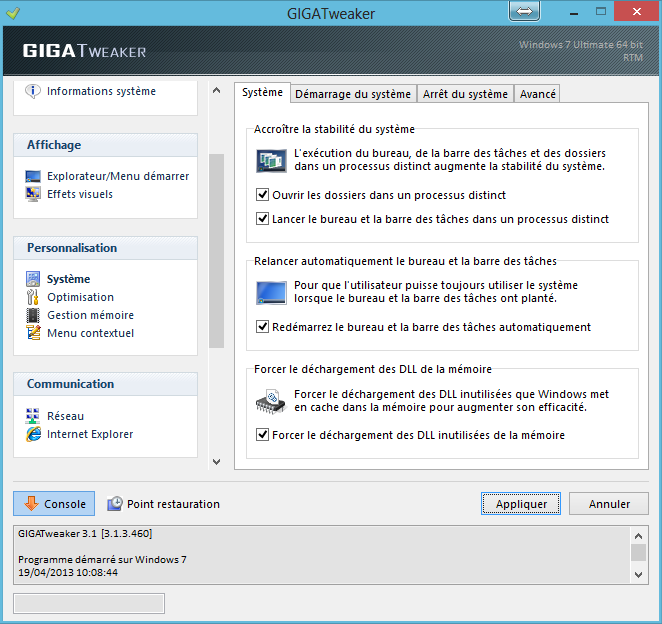
Task: Click the Programme démarré sur Windows 7 line
Action: point(102,559)
